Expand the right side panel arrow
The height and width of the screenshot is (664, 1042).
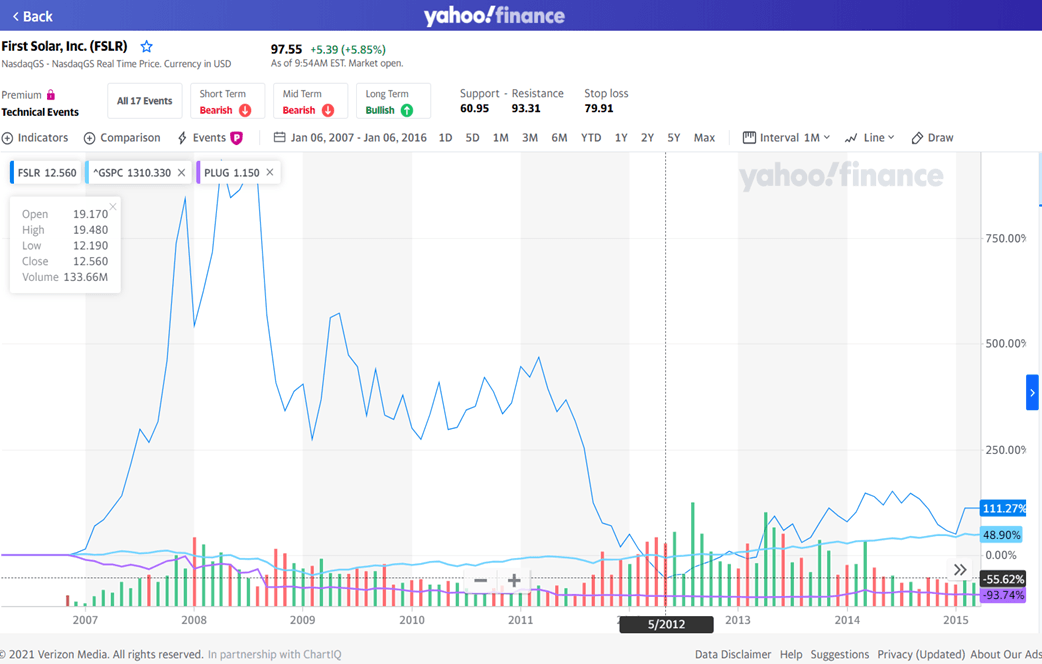[x=1032, y=392]
